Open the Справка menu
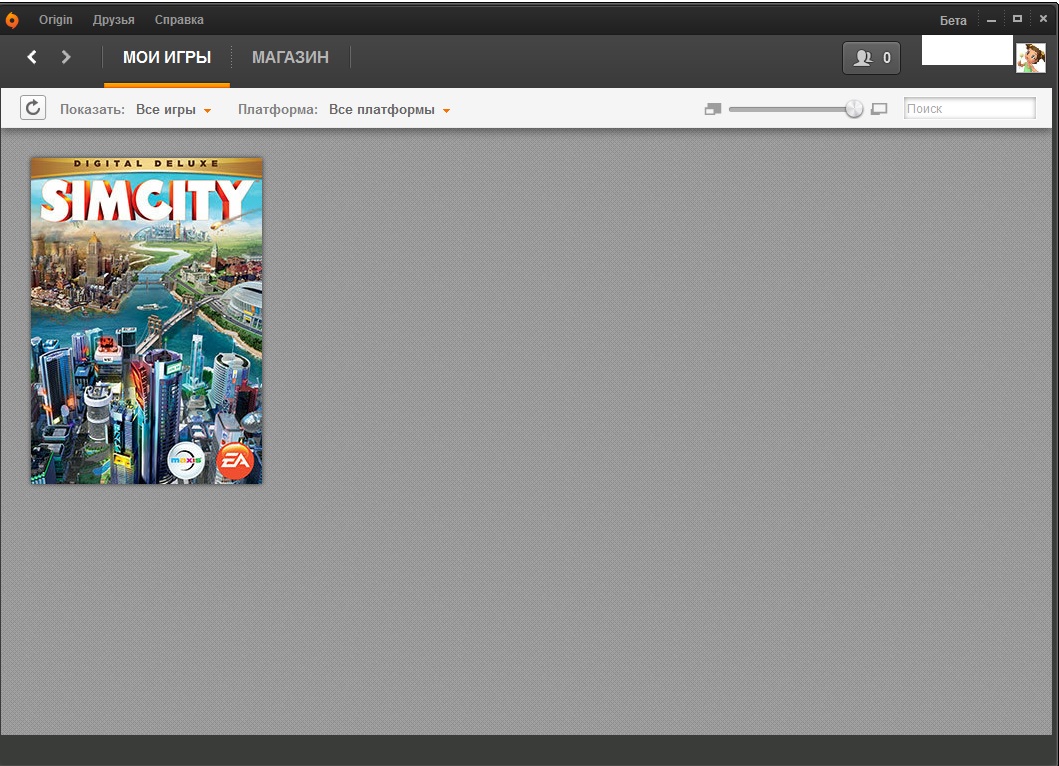This screenshot has height=766, width=1059. click(179, 20)
